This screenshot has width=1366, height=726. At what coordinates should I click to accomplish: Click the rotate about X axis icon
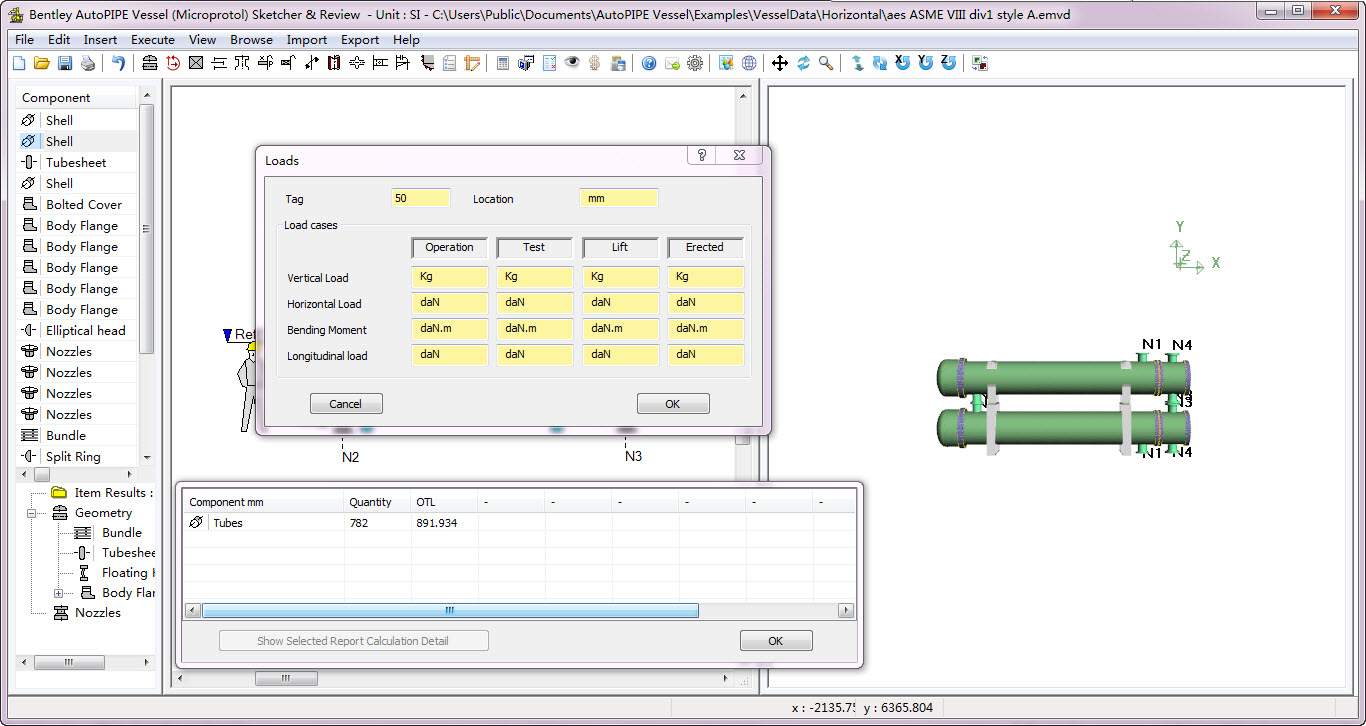[x=903, y=63]
